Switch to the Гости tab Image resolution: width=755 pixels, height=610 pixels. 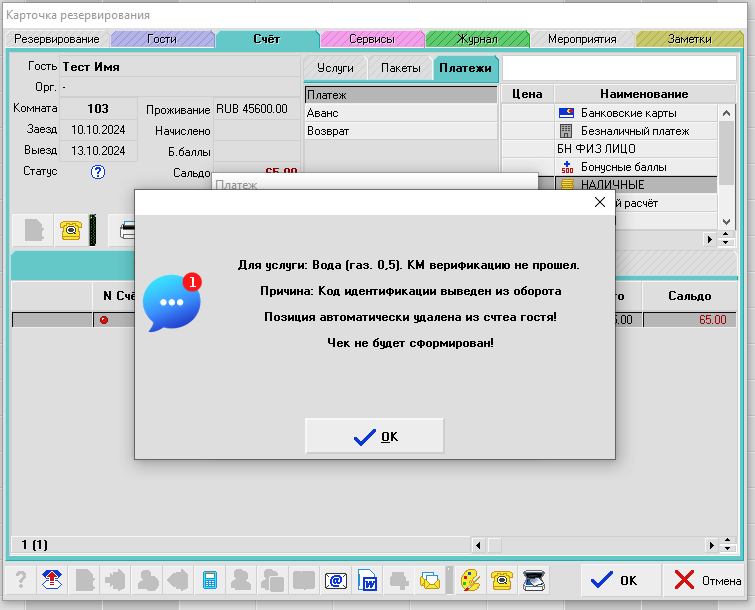tap(161, 40)
